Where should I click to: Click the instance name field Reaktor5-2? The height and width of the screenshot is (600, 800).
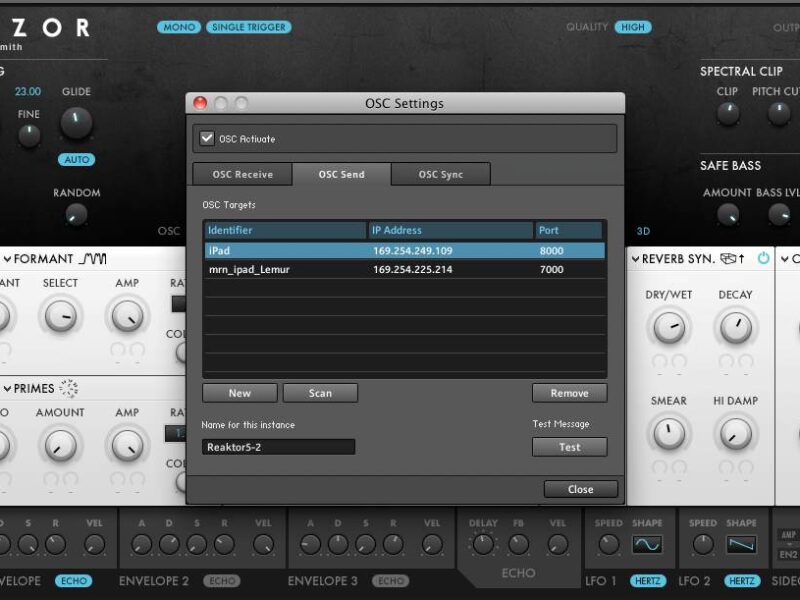pos(278,447)
